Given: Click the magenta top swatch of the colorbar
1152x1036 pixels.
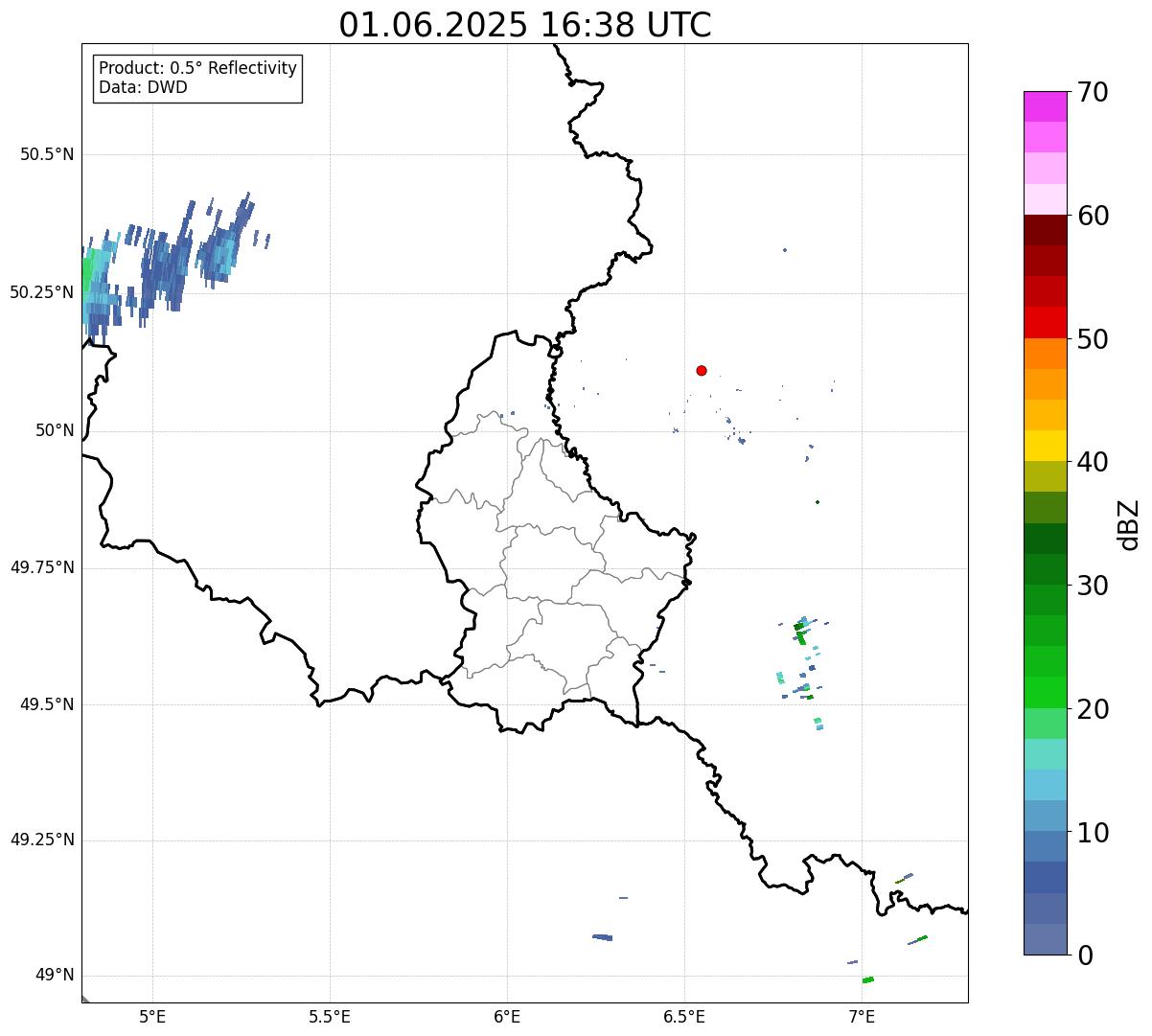Looking at the screenshot, I should click(1045, 106).
